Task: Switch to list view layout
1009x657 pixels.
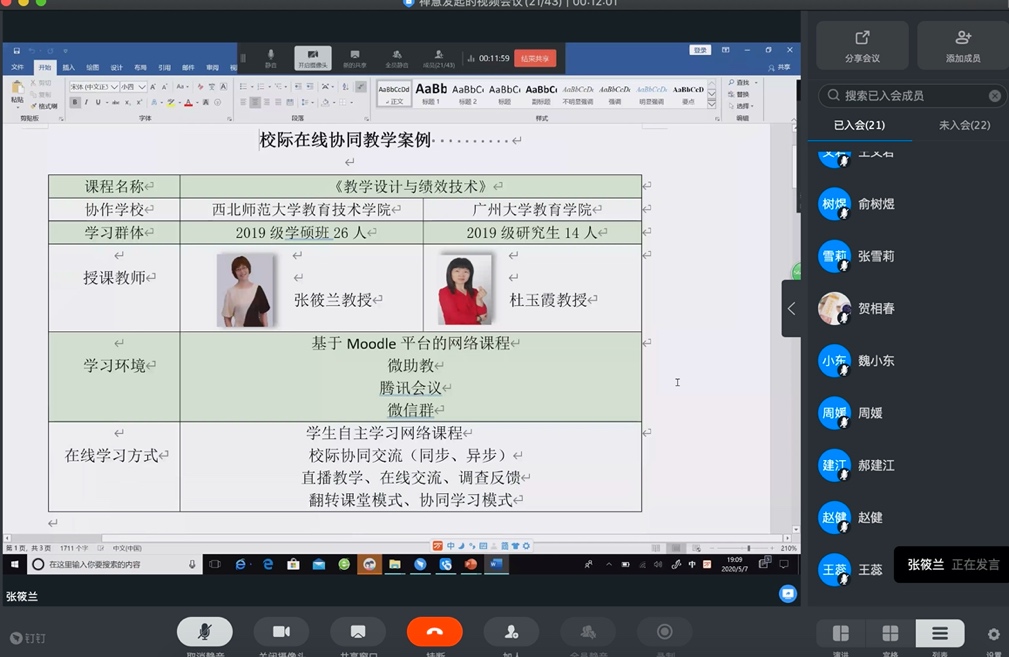Action: coord(940,633)
